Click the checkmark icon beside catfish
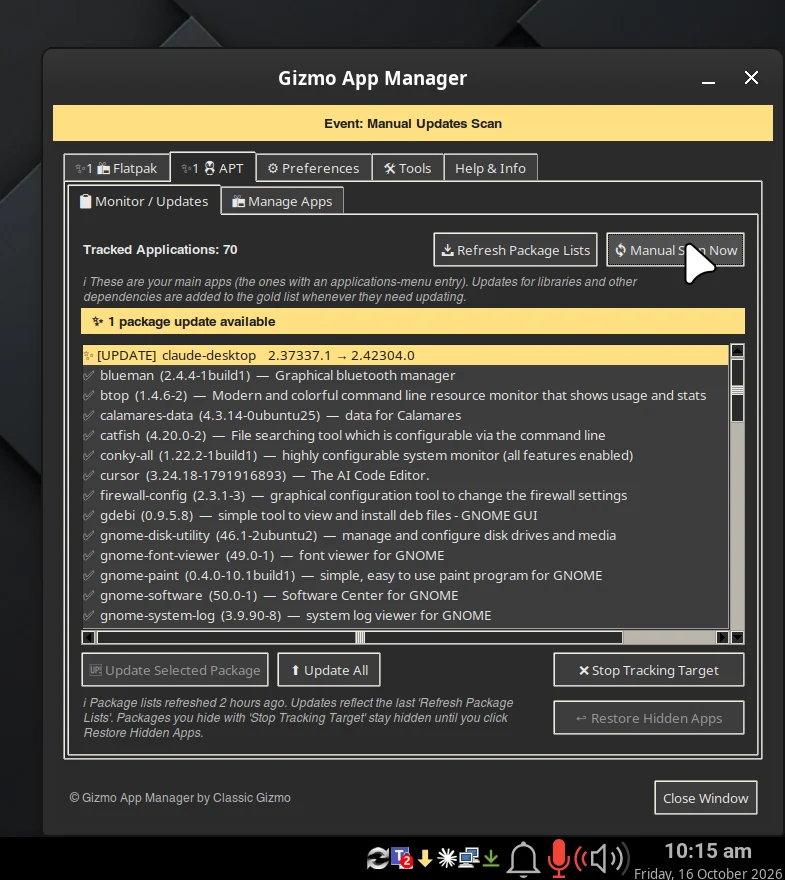The width and height of the screenshot is (785, 880). tap(89, 435)
